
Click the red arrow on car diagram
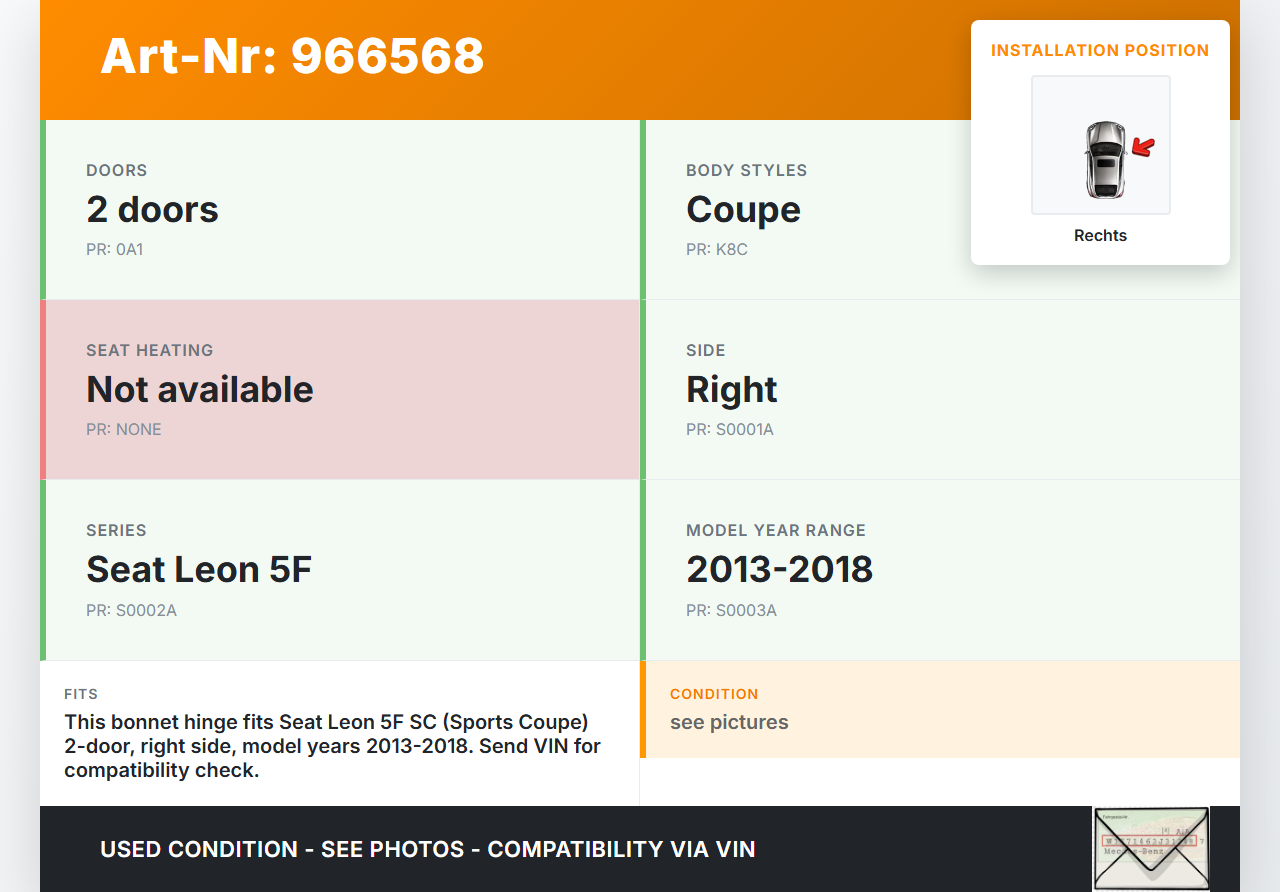coord(1143,148)
